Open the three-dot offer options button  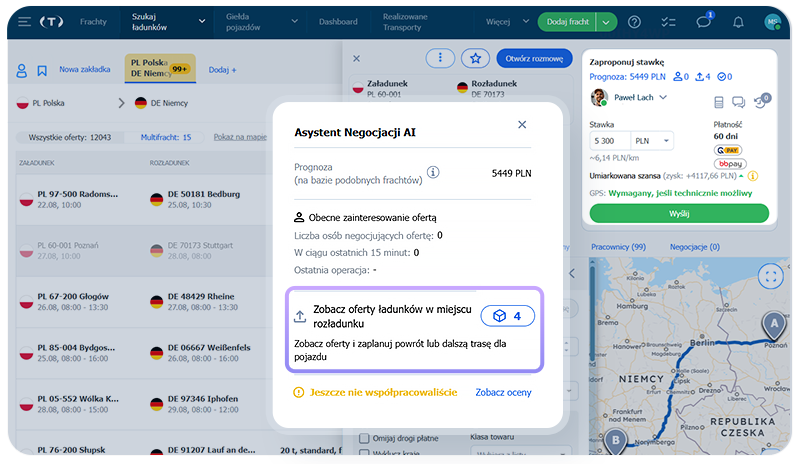(440, 58)
